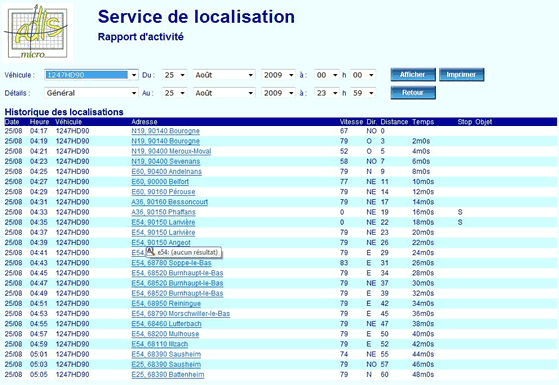Click the Imprimer button
This screenshot has width=559, height=385.
click(461, 75)
